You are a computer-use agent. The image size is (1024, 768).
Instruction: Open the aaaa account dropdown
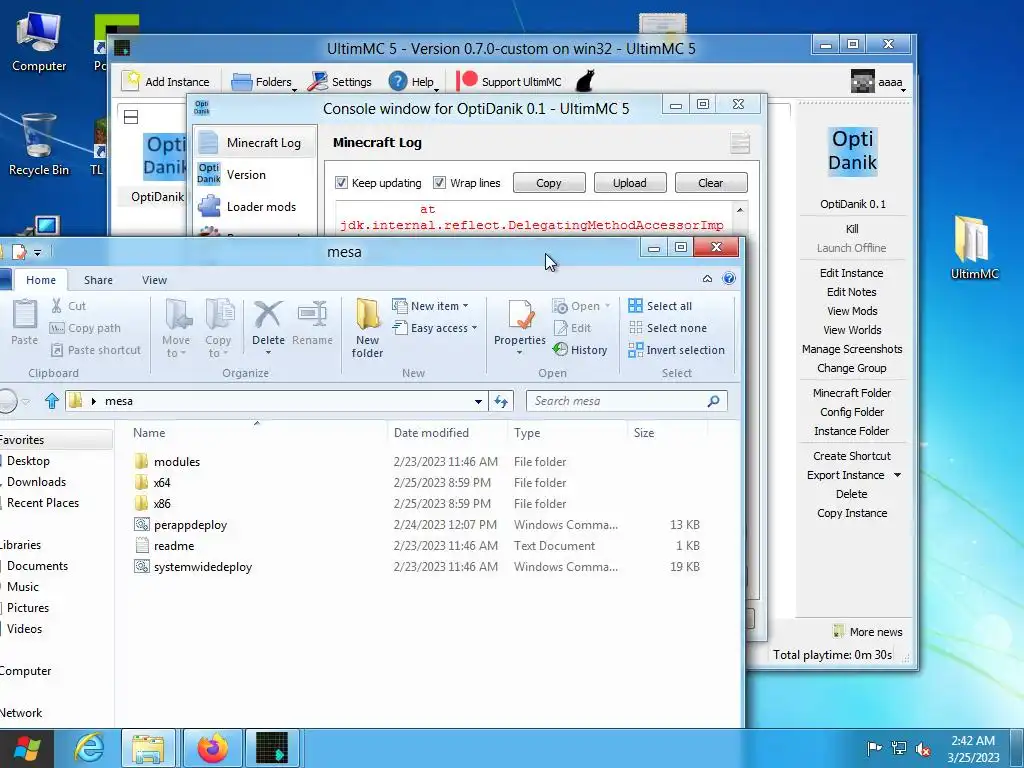[879, 82]
